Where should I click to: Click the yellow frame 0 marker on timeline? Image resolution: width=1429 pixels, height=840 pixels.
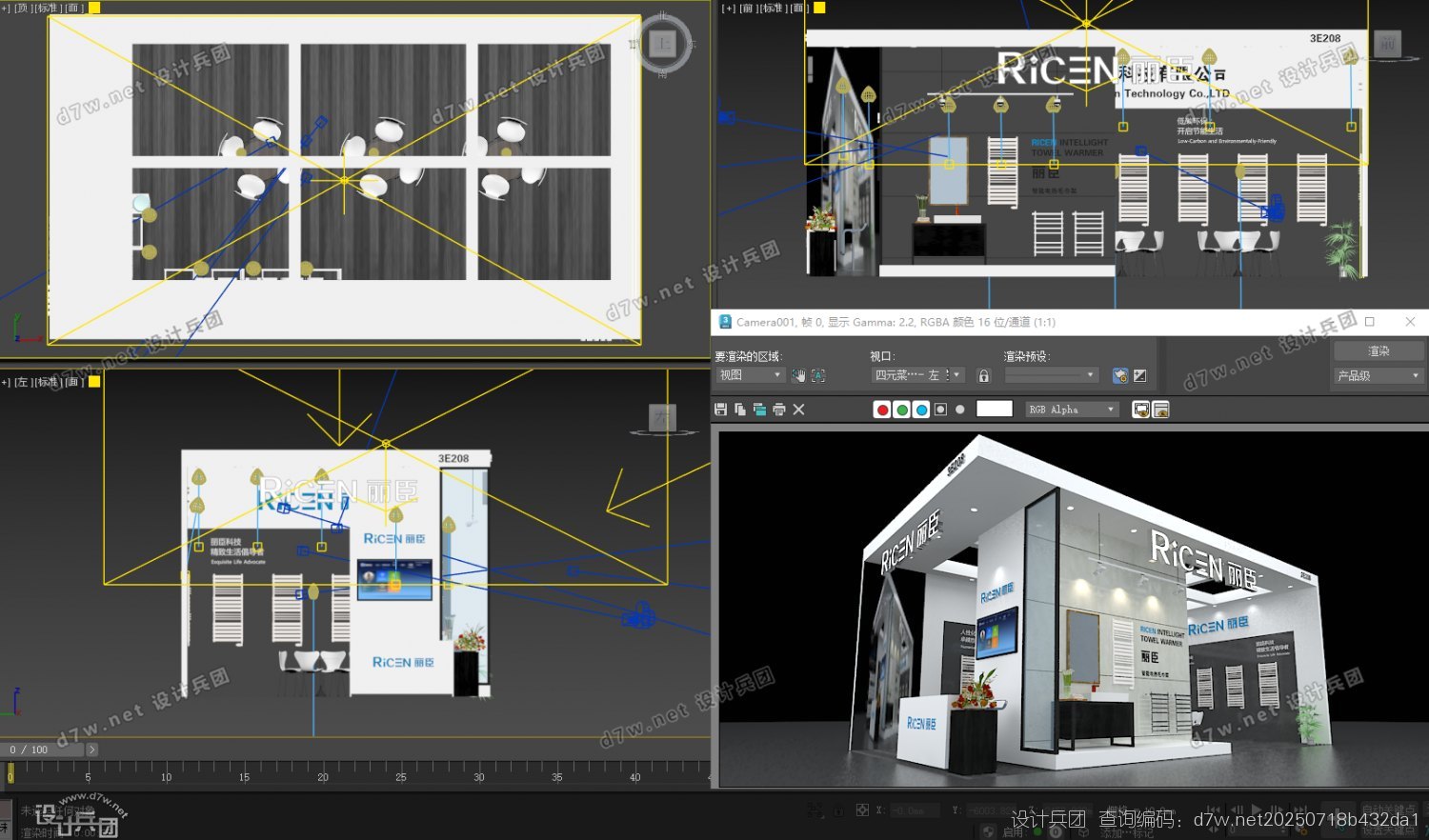(10, 772)
